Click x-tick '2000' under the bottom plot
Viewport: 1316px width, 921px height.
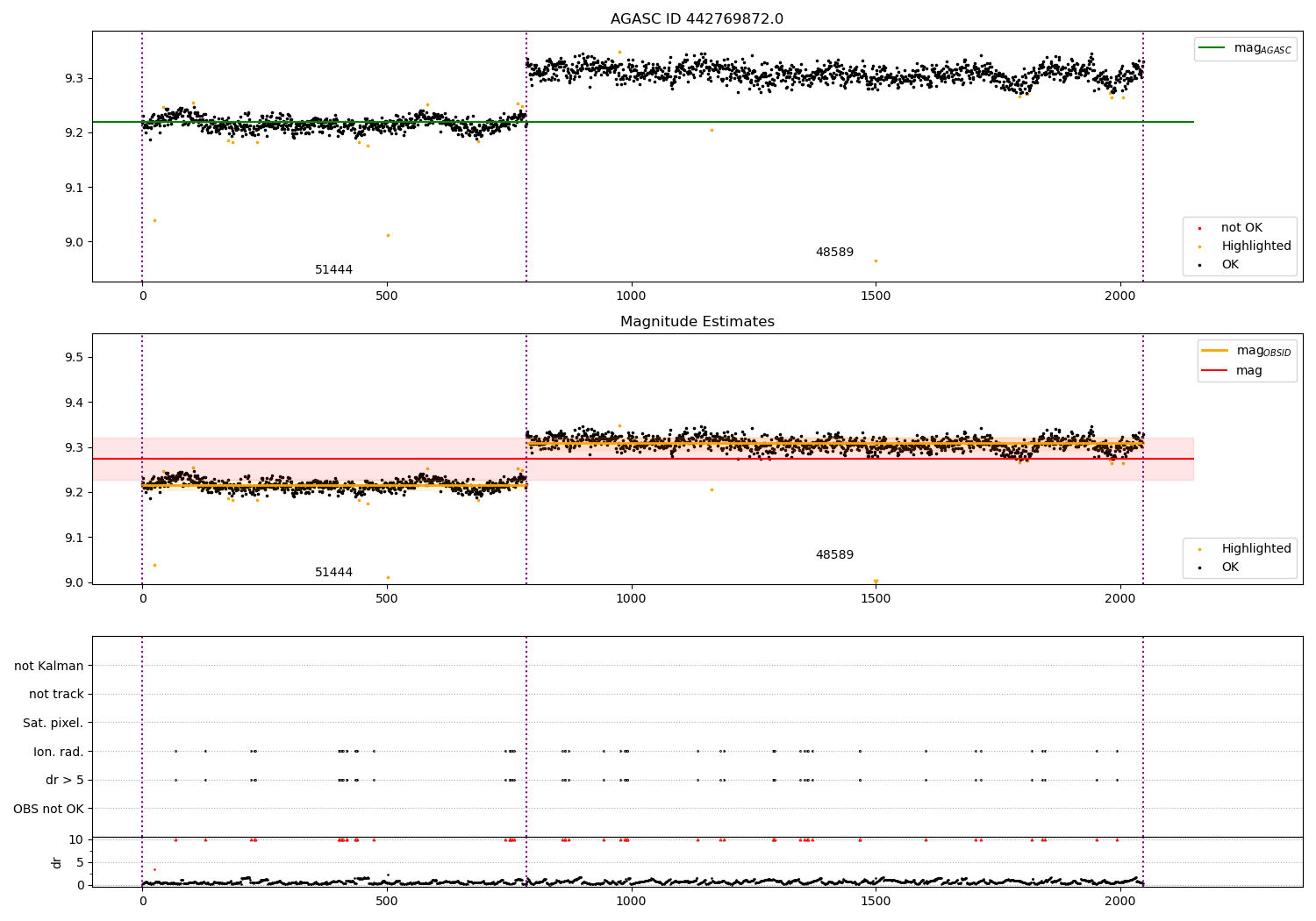click(1120, 902)
